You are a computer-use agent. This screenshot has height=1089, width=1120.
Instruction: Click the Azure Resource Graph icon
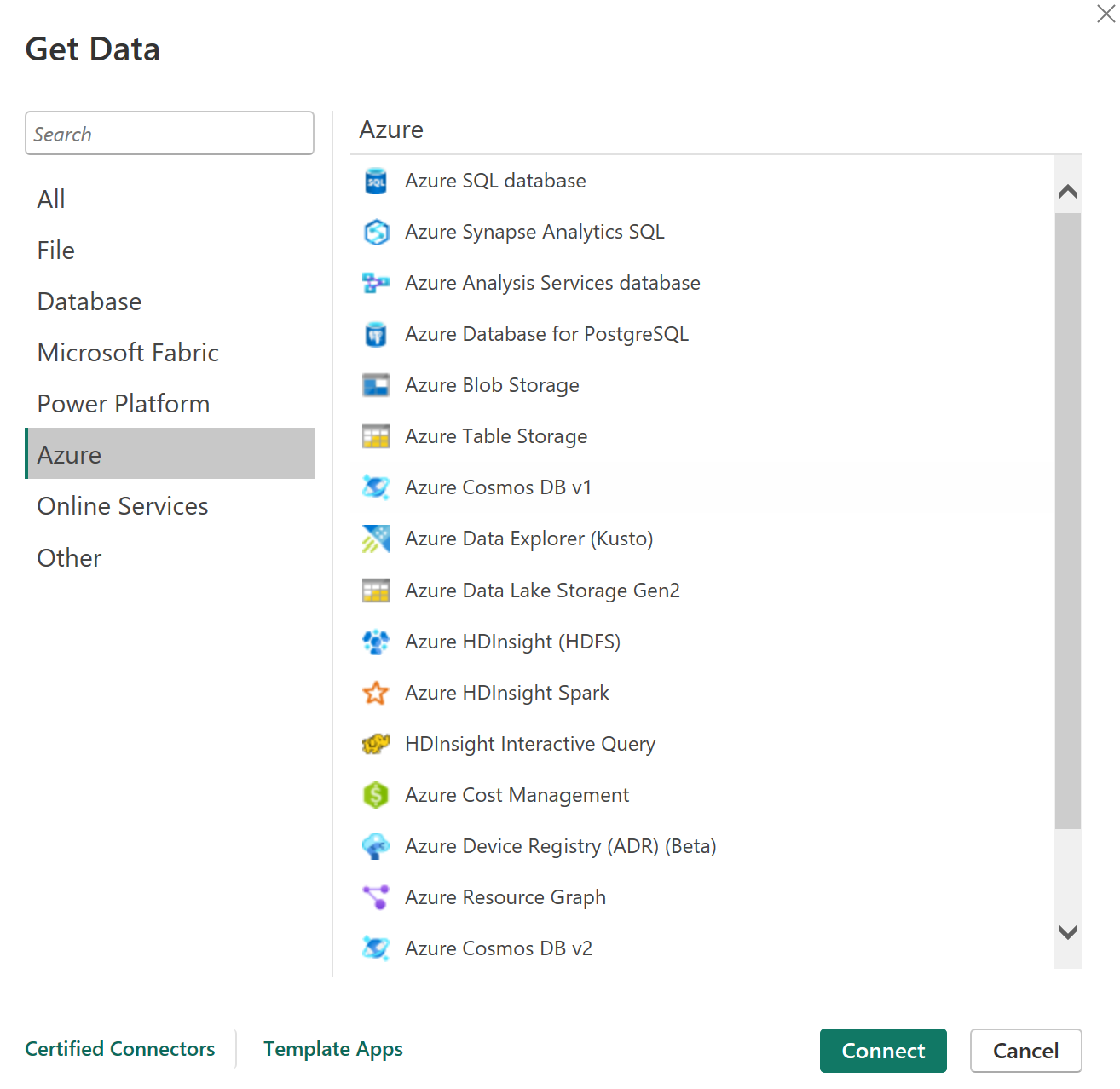[376, 898]
